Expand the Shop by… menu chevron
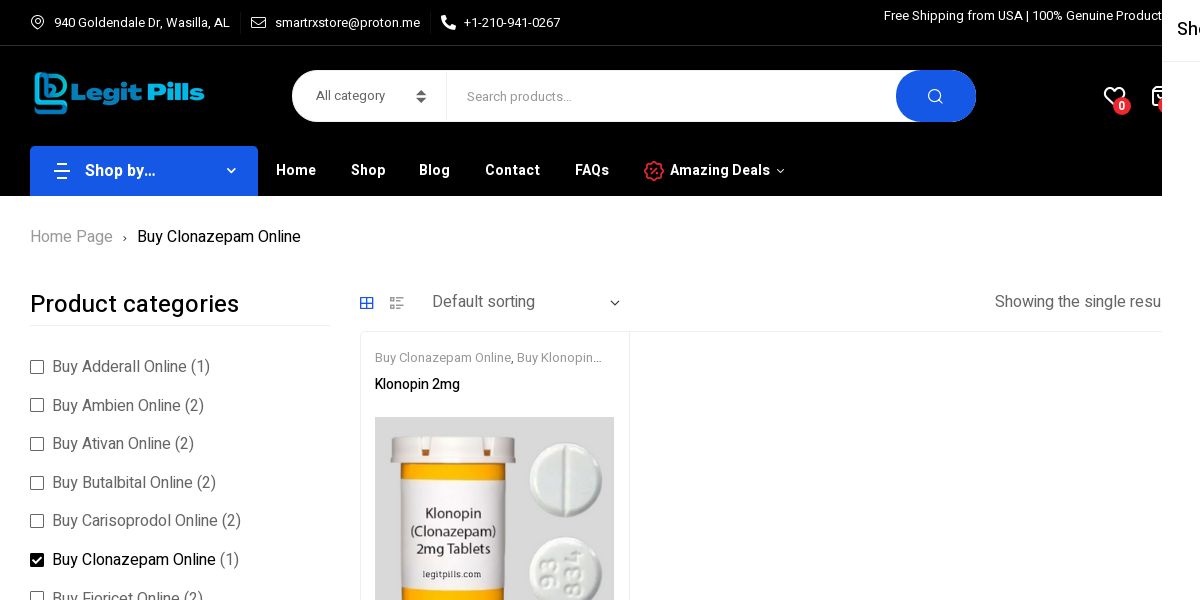The width and height of the screenshot is (1200, 600). [231, 171]
